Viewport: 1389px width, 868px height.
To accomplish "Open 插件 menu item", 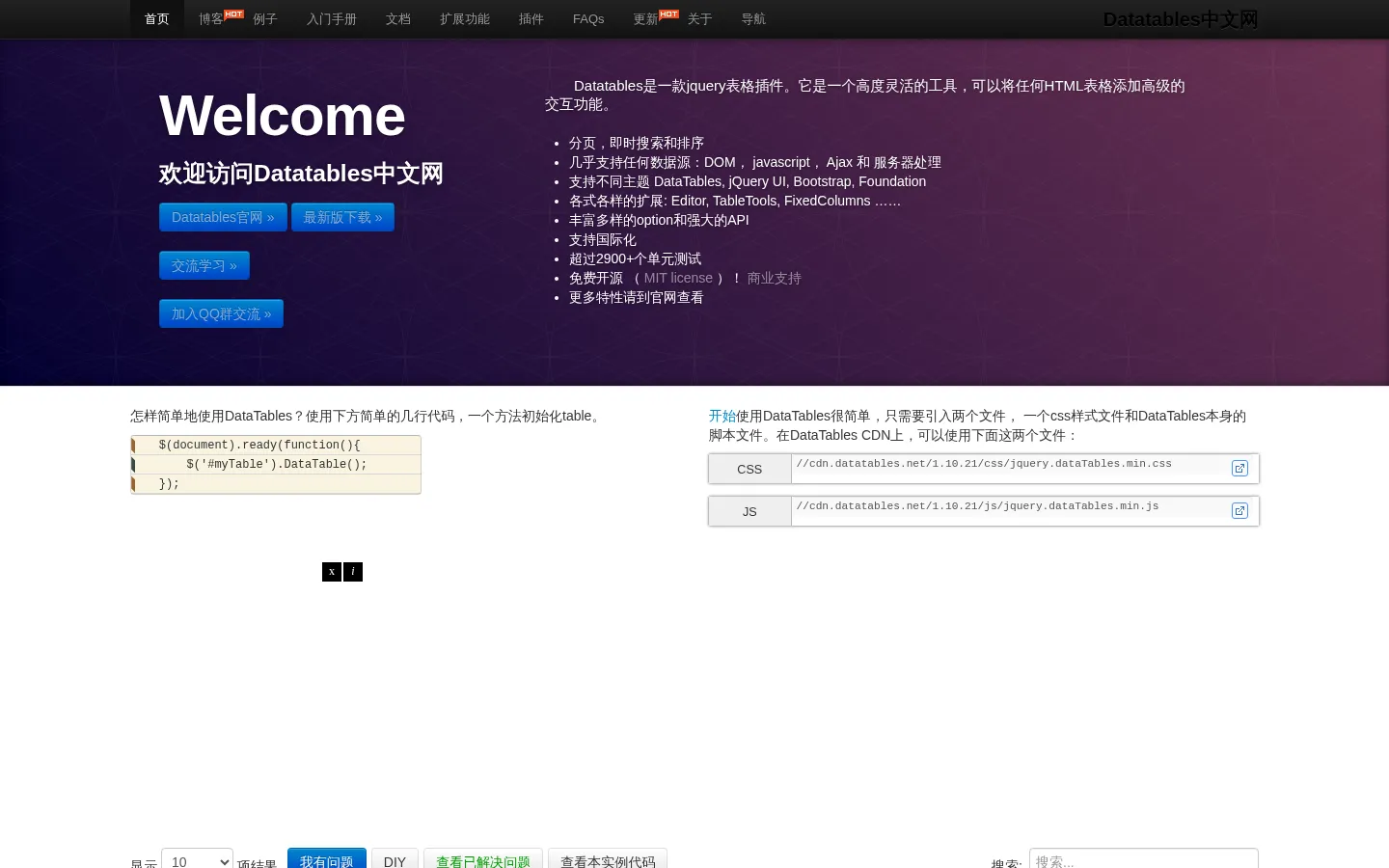I will 531,19.
